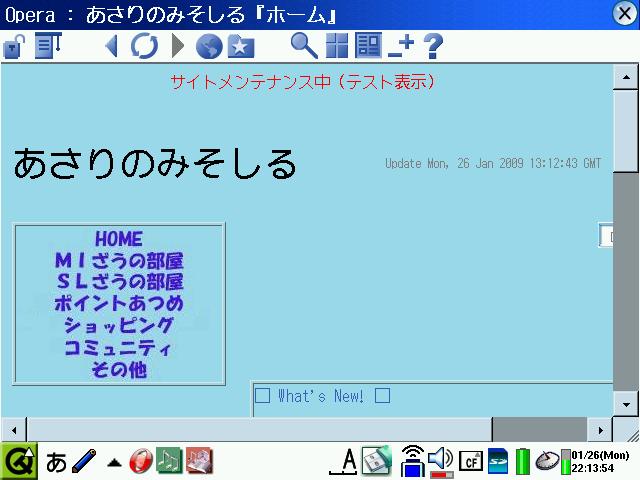Viewport: 640px width, 480px height.
Task: Check the green battery status icon
Action: click(x=522, y=462)
